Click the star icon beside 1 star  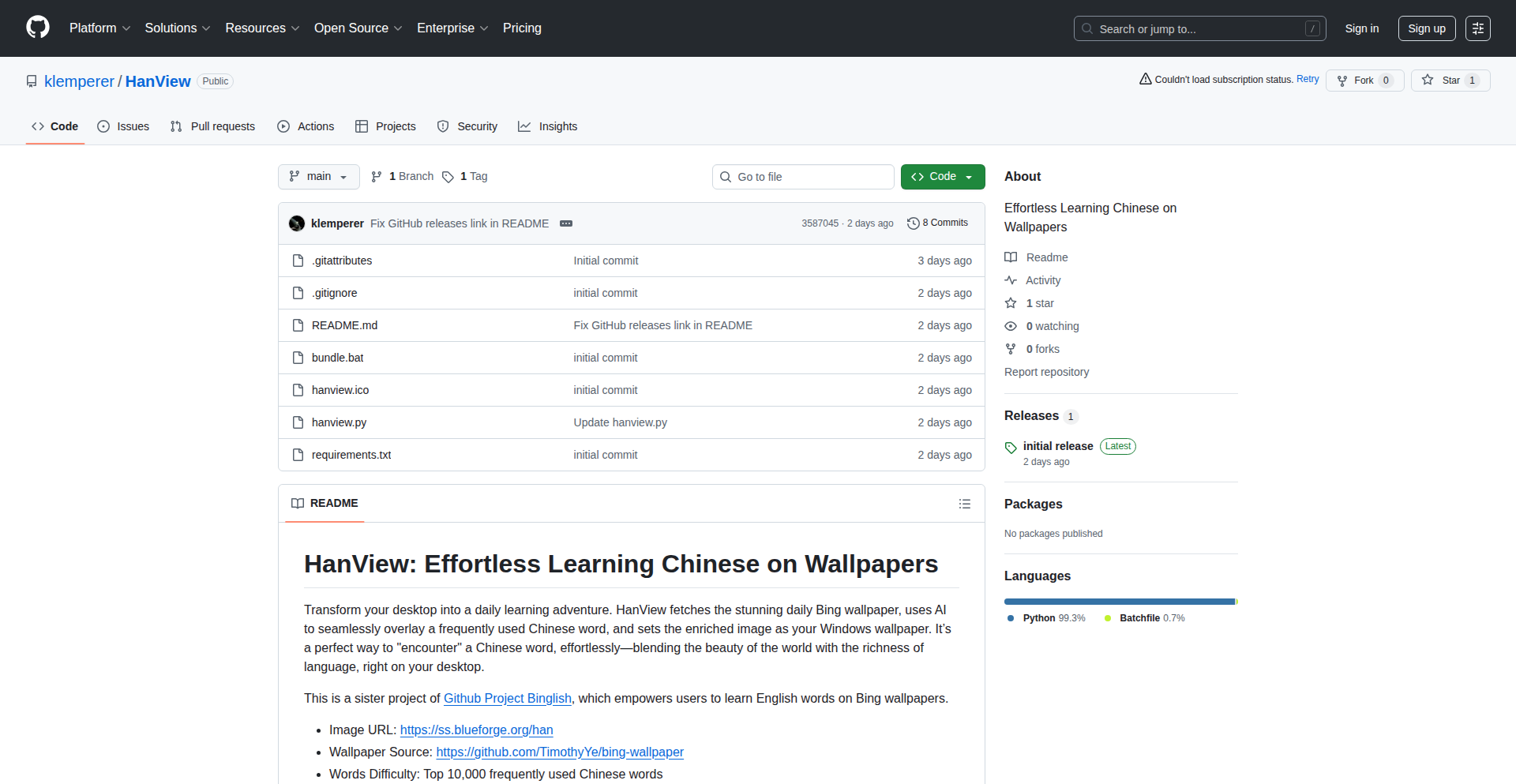tap(1011, 303)
